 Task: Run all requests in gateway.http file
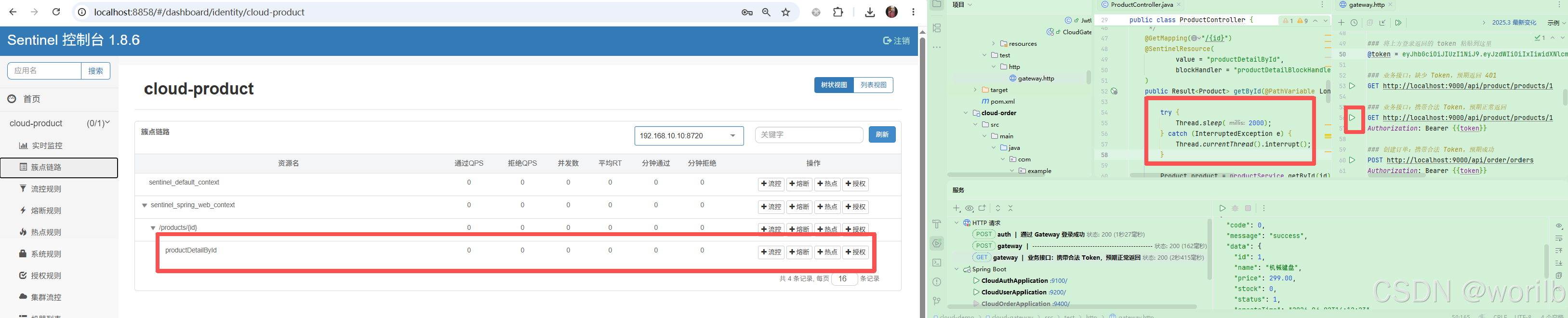pos(1399,23)
